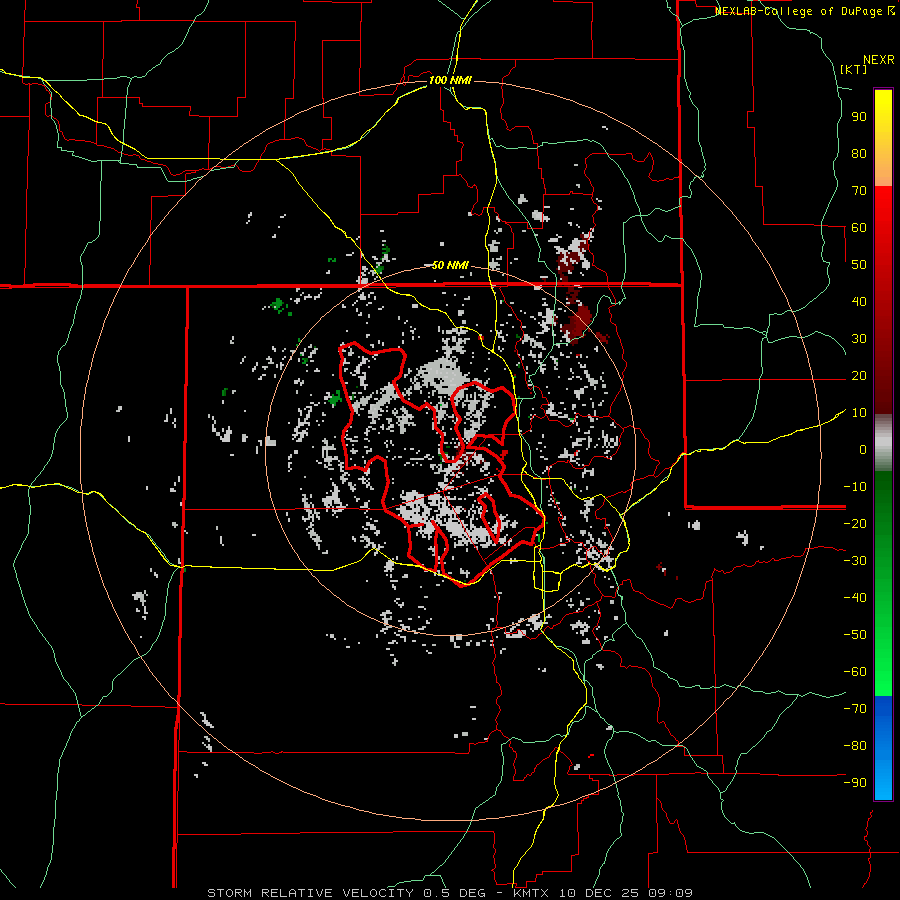Click the -20 value on the velocity scale
The image size is (900, 900).
pos(853,523)
